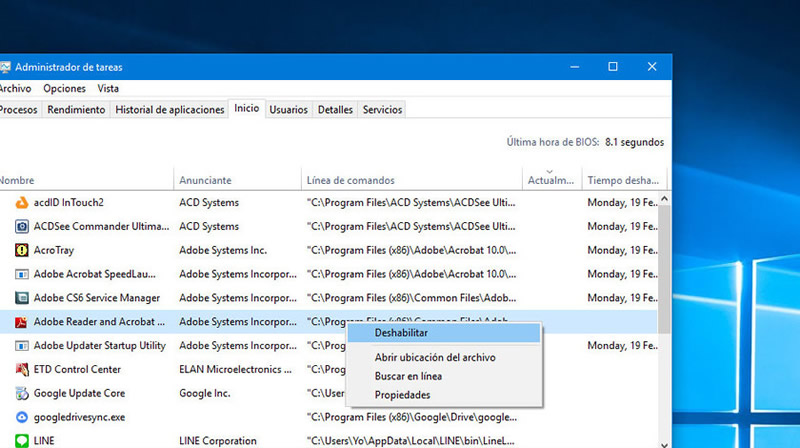
Task: Sort by Línea de comandos column
Action: pyautogui.click(x=412, y=180)
